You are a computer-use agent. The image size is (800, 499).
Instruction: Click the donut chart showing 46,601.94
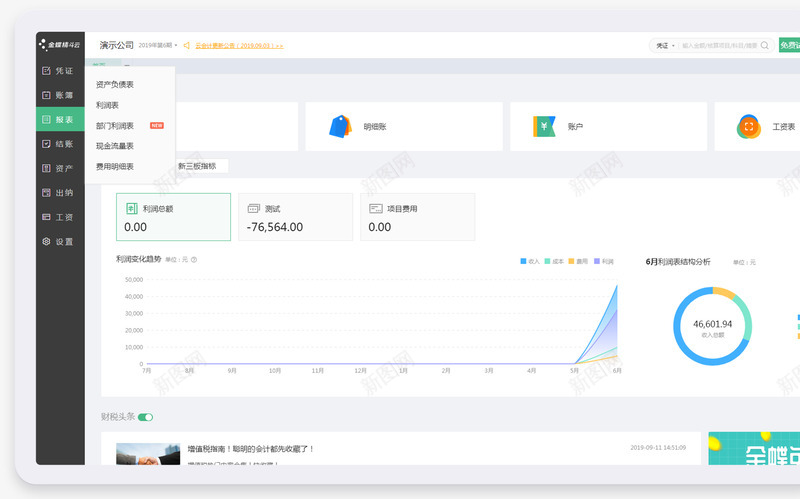pos(712,326)
